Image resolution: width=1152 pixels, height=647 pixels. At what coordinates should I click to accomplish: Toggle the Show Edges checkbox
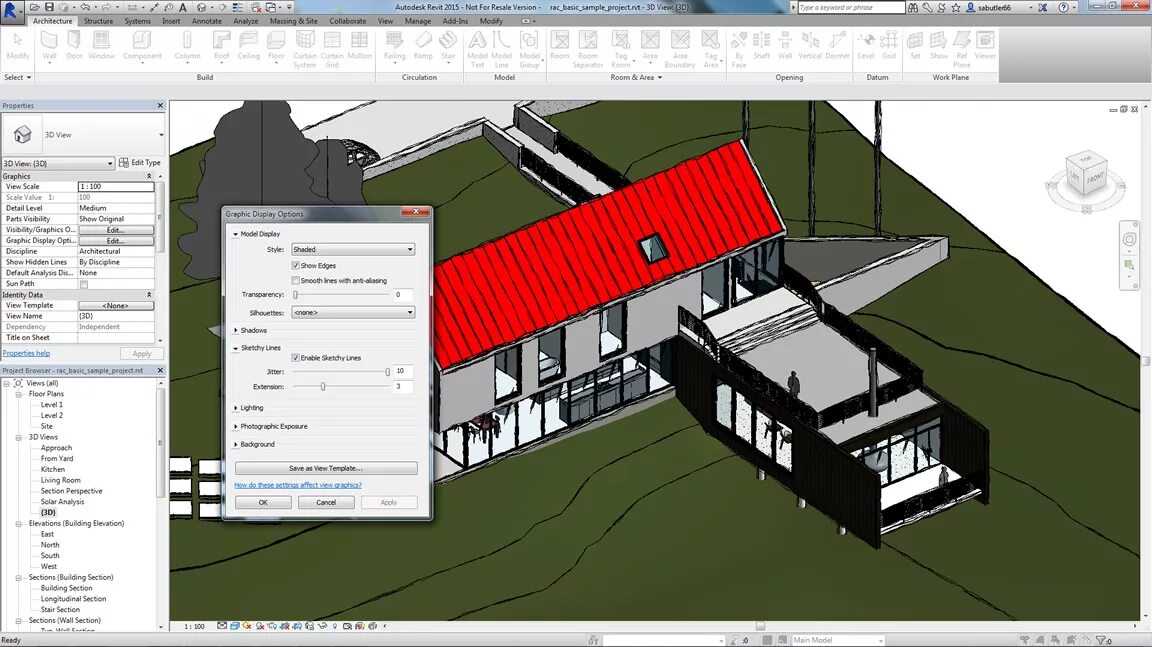pos(295,265)
